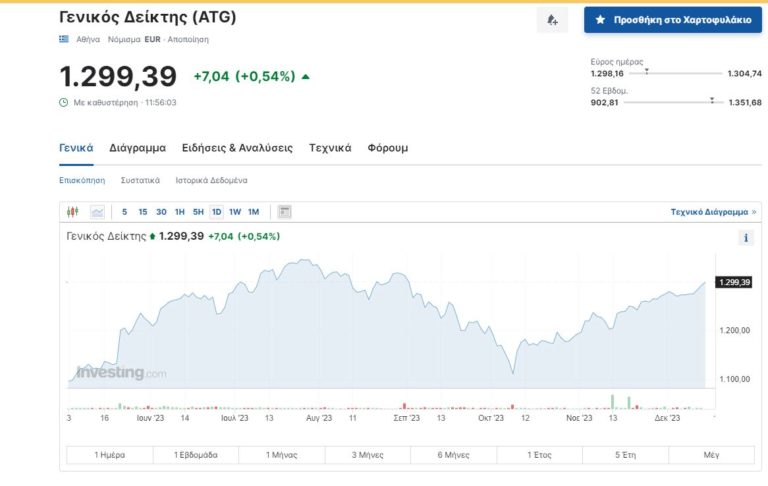Select the candlestick chart type icon
The image size is (768, 486).
[x=72, y=212]
